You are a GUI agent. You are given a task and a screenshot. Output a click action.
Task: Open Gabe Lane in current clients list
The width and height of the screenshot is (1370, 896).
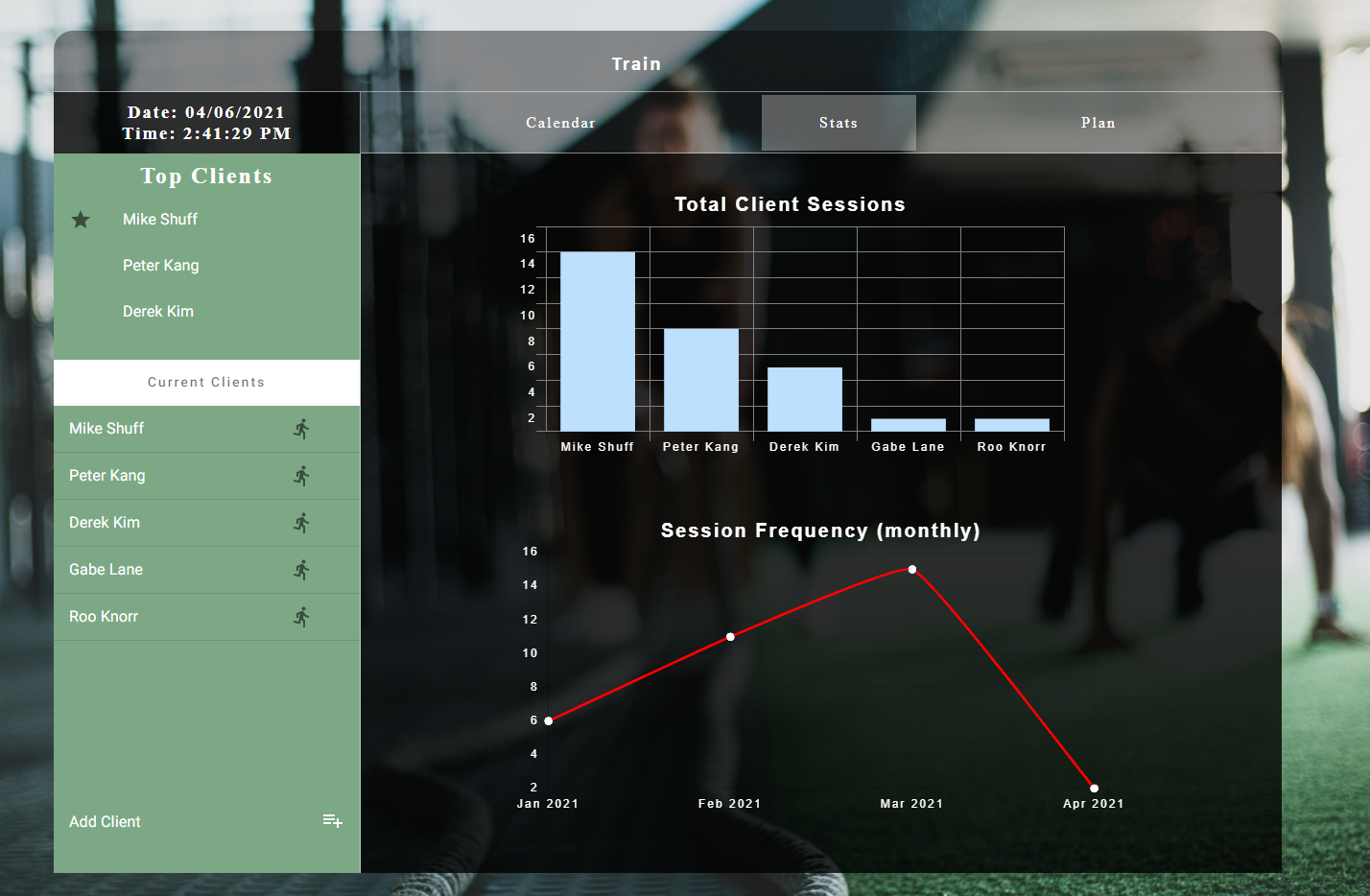point(206,570)
